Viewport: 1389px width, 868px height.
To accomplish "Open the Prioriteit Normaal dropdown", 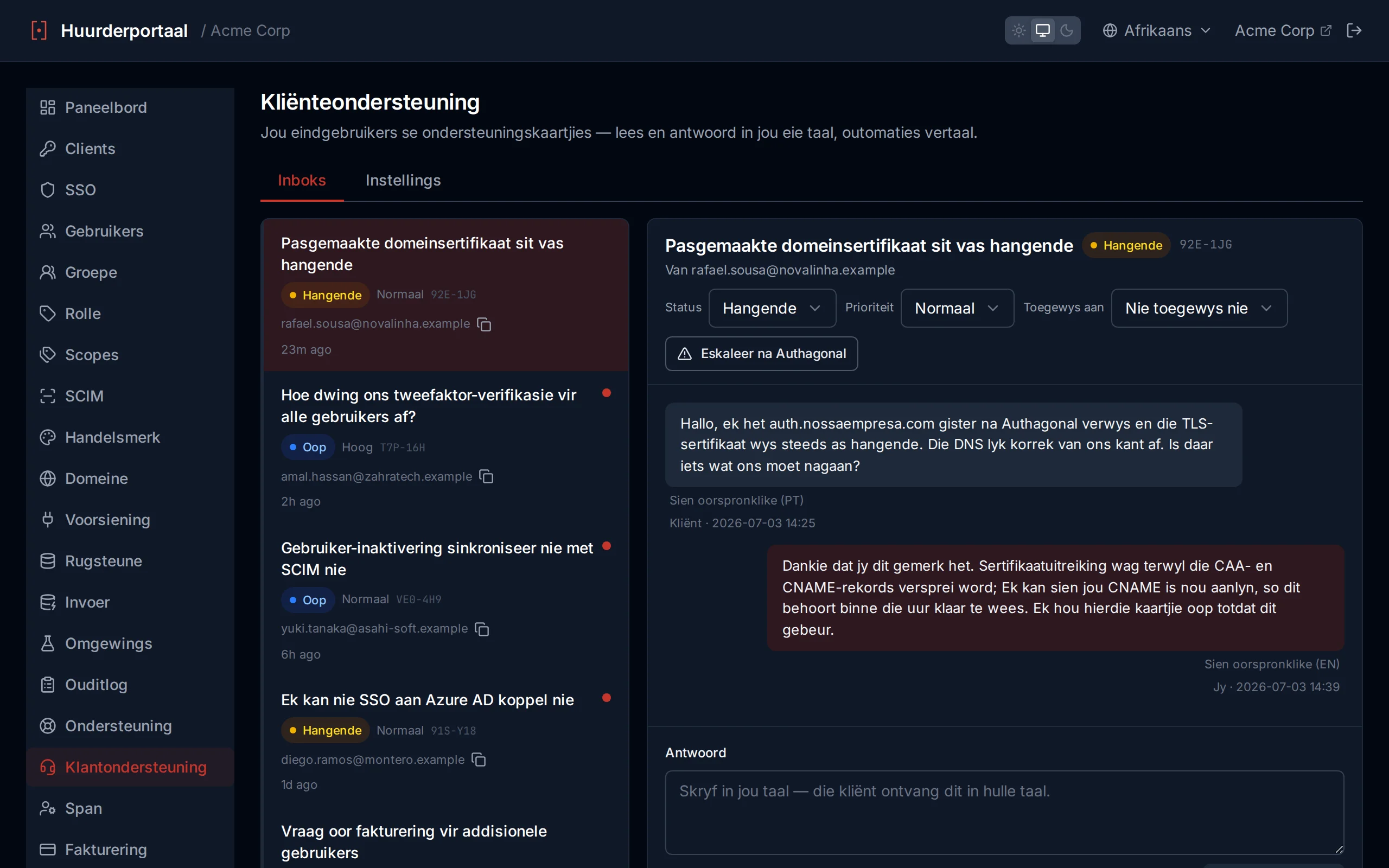I will tap(957, 308).
